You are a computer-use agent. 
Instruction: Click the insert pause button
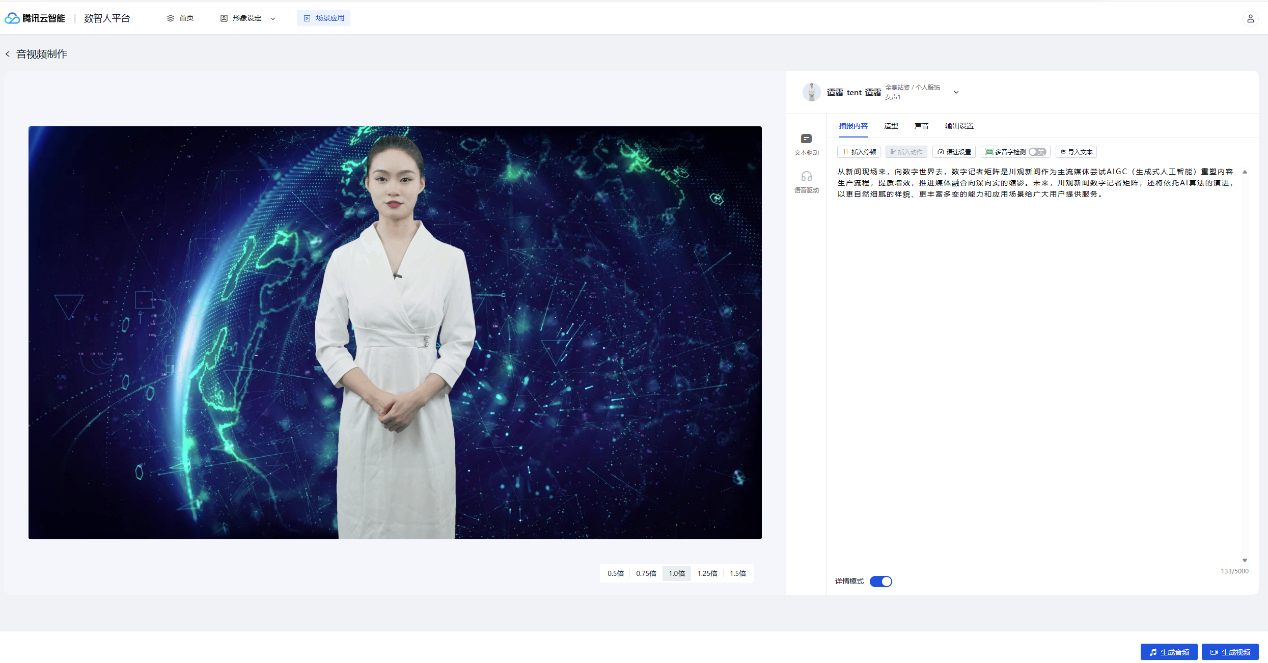point(859,152)
